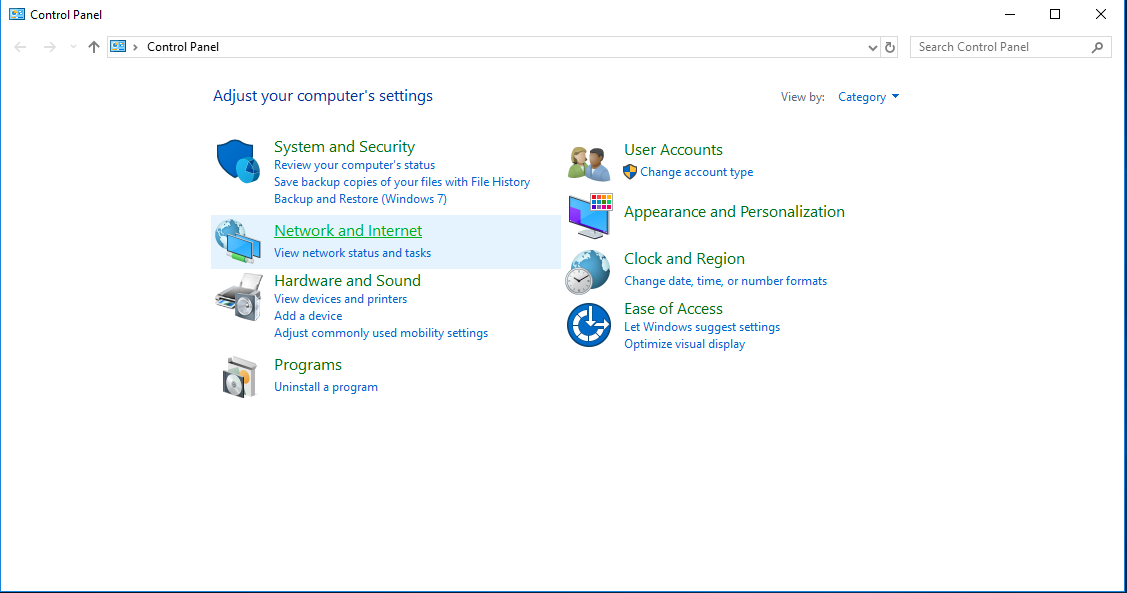Click the Network and Internet globe icon

pos(238,240)
